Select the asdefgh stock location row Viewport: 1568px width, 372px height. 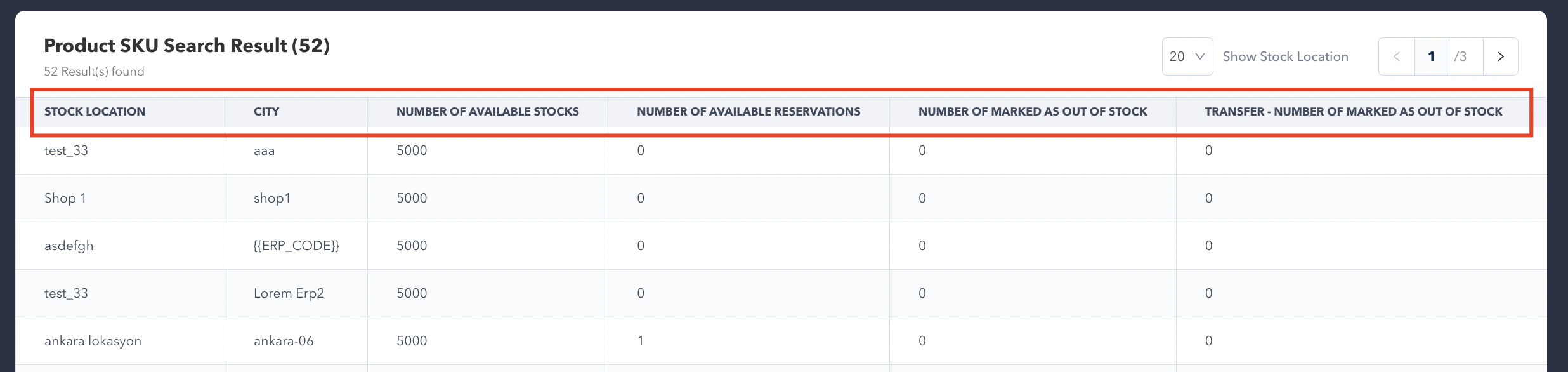[69, 246]
